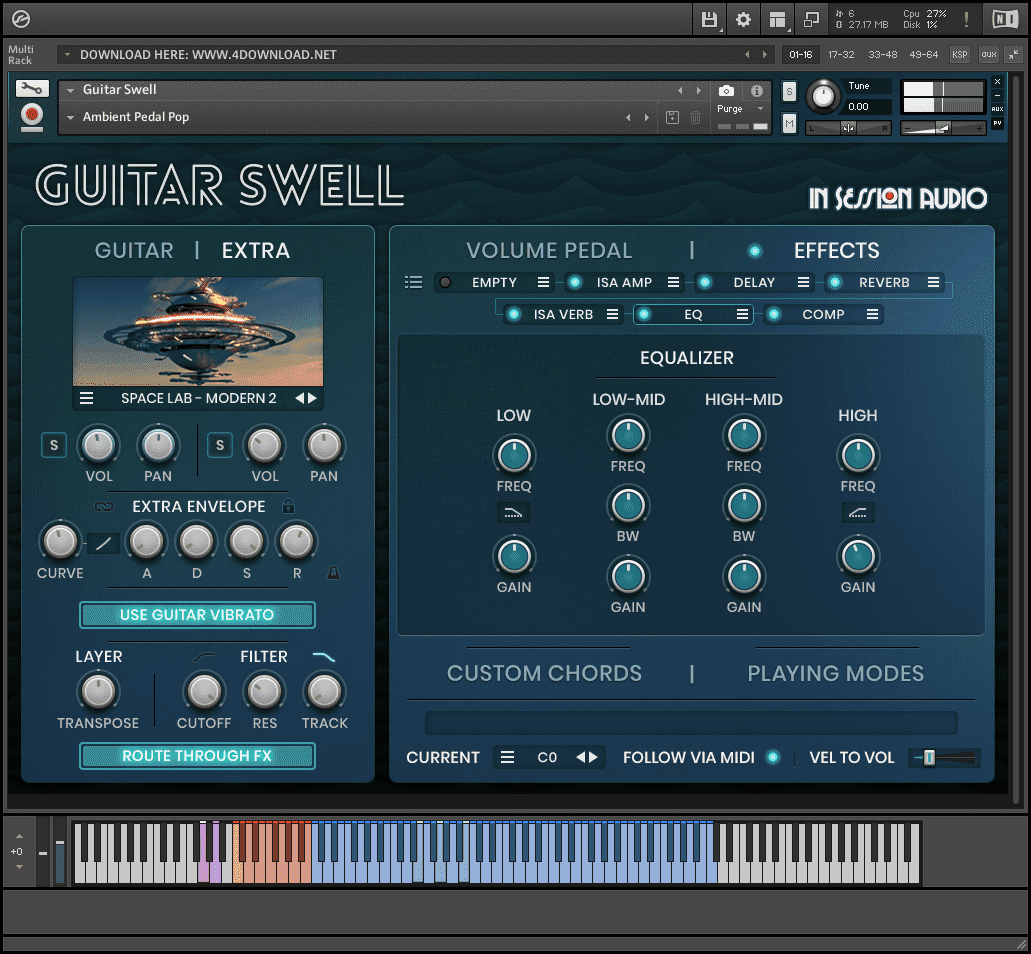Click the envelope curve shape icon
This screenshot has height=954, width=1031.
point(103,543)
